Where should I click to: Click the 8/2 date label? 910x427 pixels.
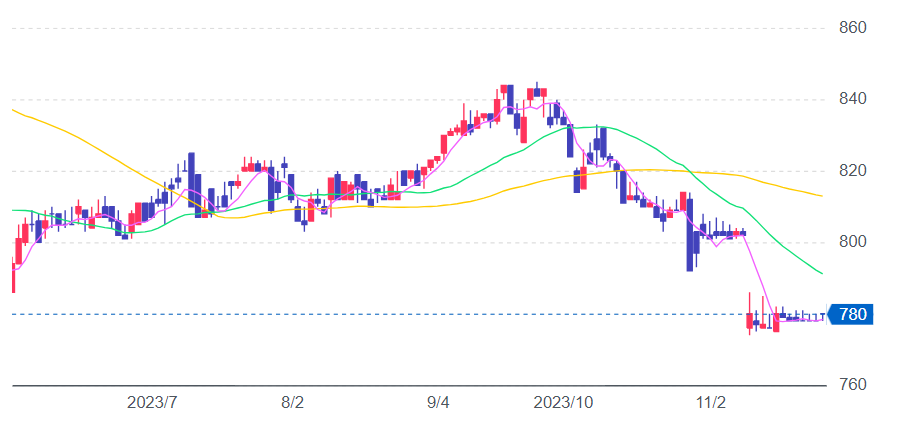tap(292, 403)
